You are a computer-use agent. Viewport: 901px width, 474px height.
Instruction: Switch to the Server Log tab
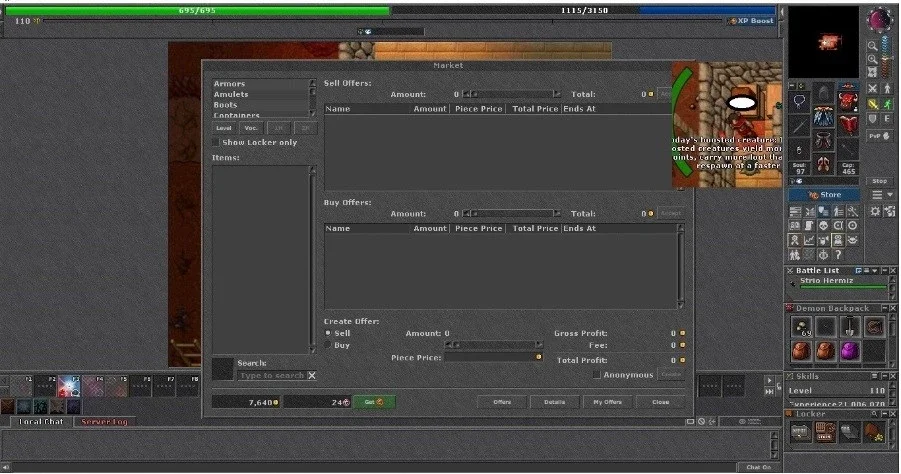pos(104,422)
